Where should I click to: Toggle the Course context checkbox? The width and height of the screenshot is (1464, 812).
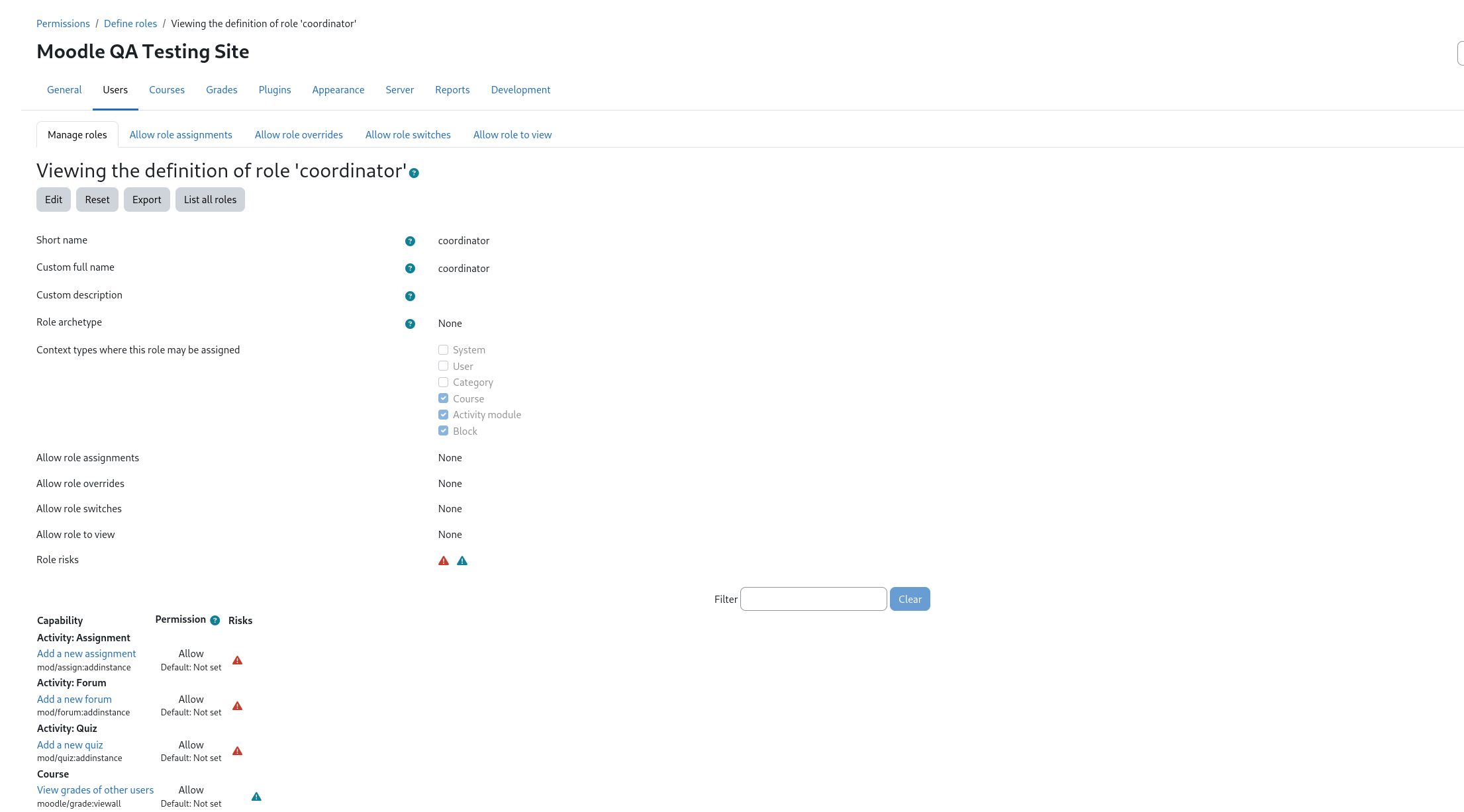click(443, 398)
